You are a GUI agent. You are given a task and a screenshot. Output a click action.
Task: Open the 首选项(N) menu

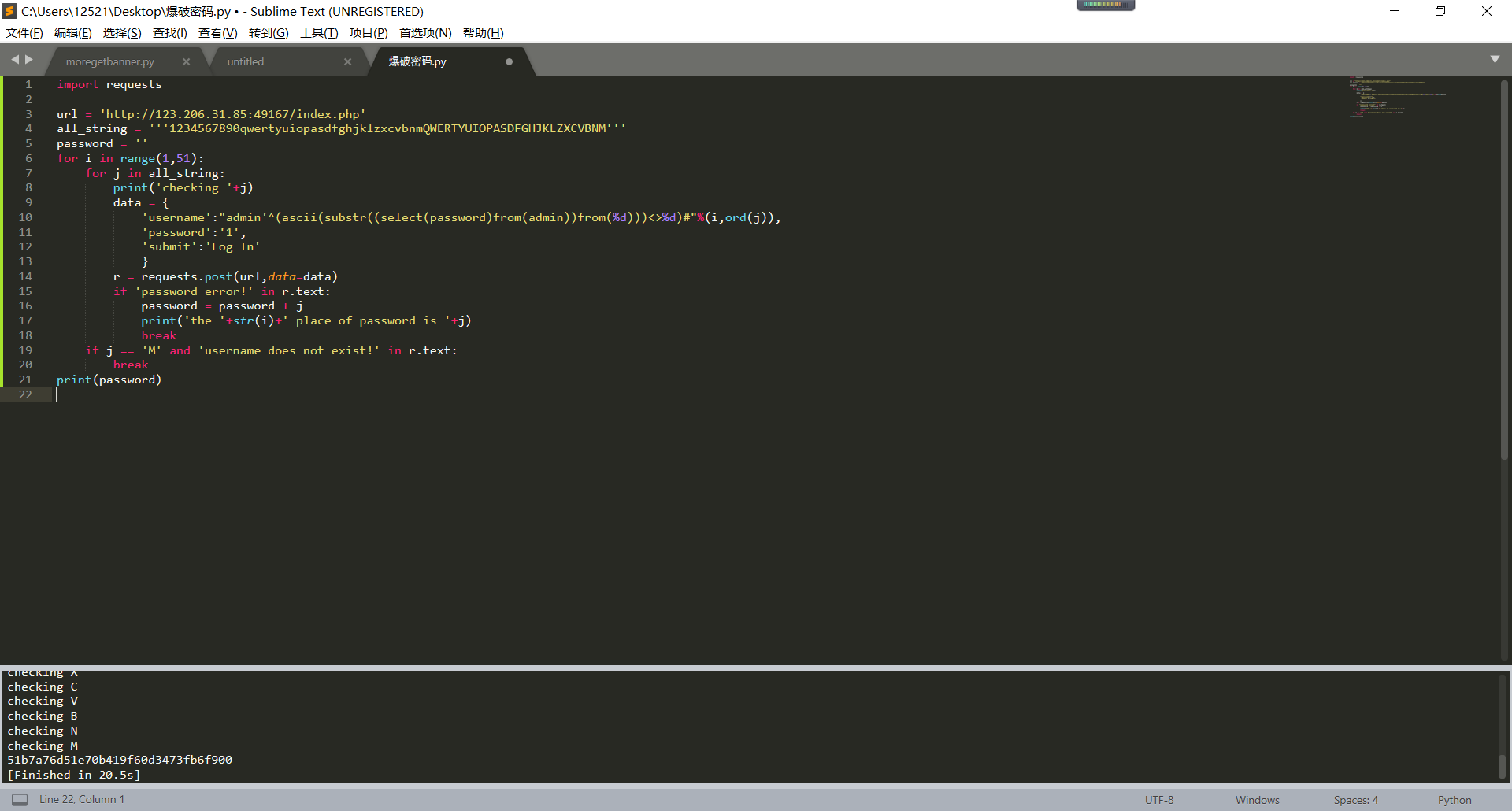point(424,32)
